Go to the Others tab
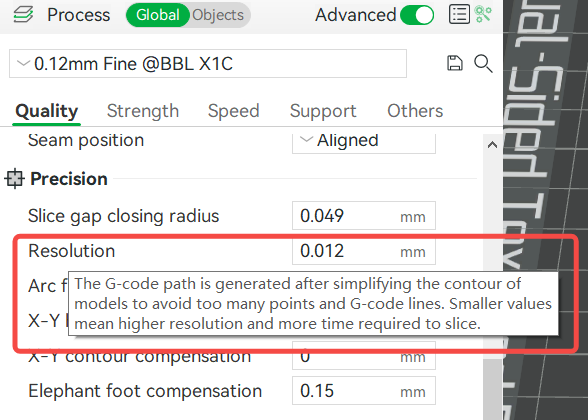 pyautogui.click(x=415, y=111)
